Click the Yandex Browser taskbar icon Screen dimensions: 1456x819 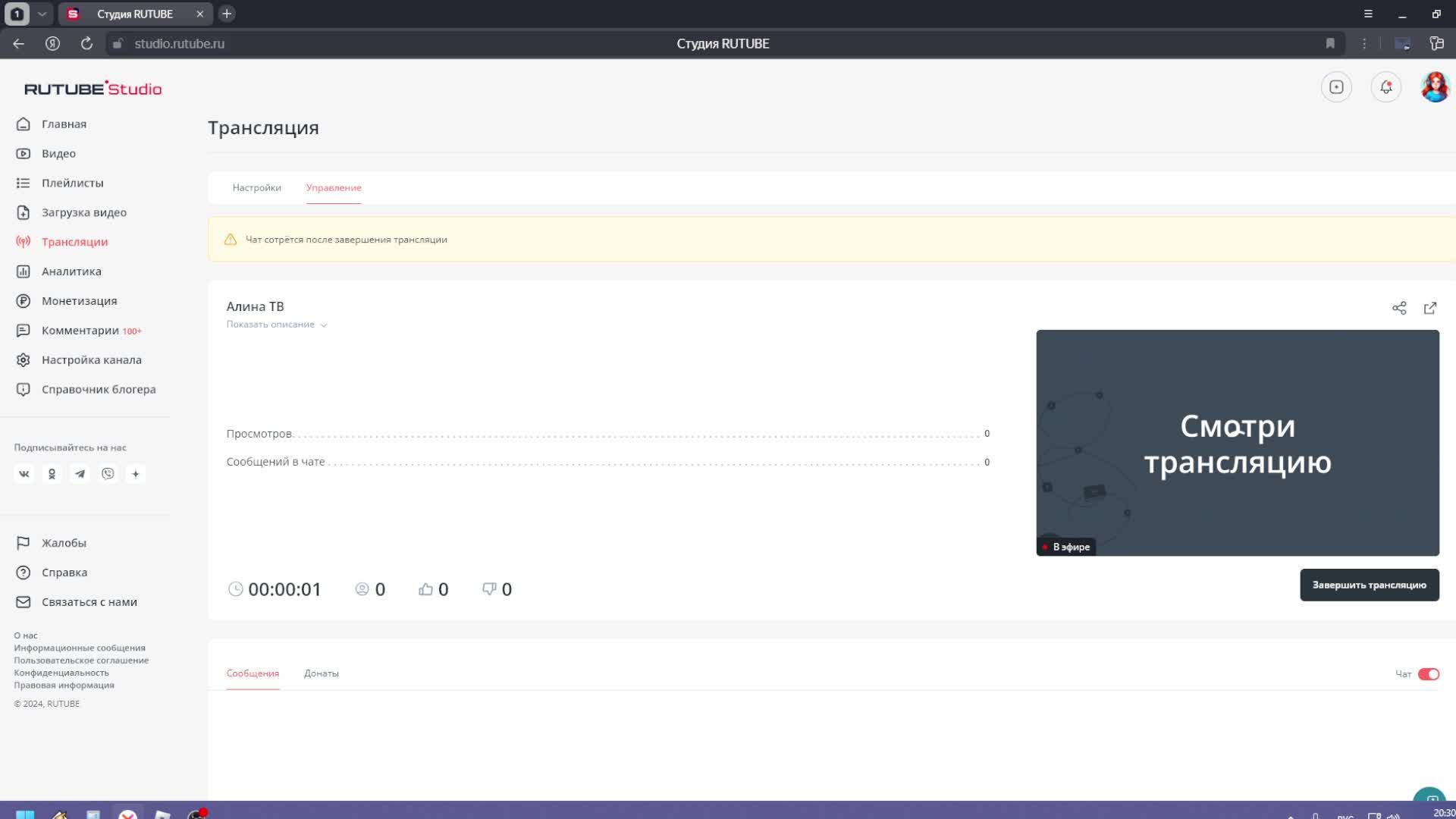click(128, 814)
